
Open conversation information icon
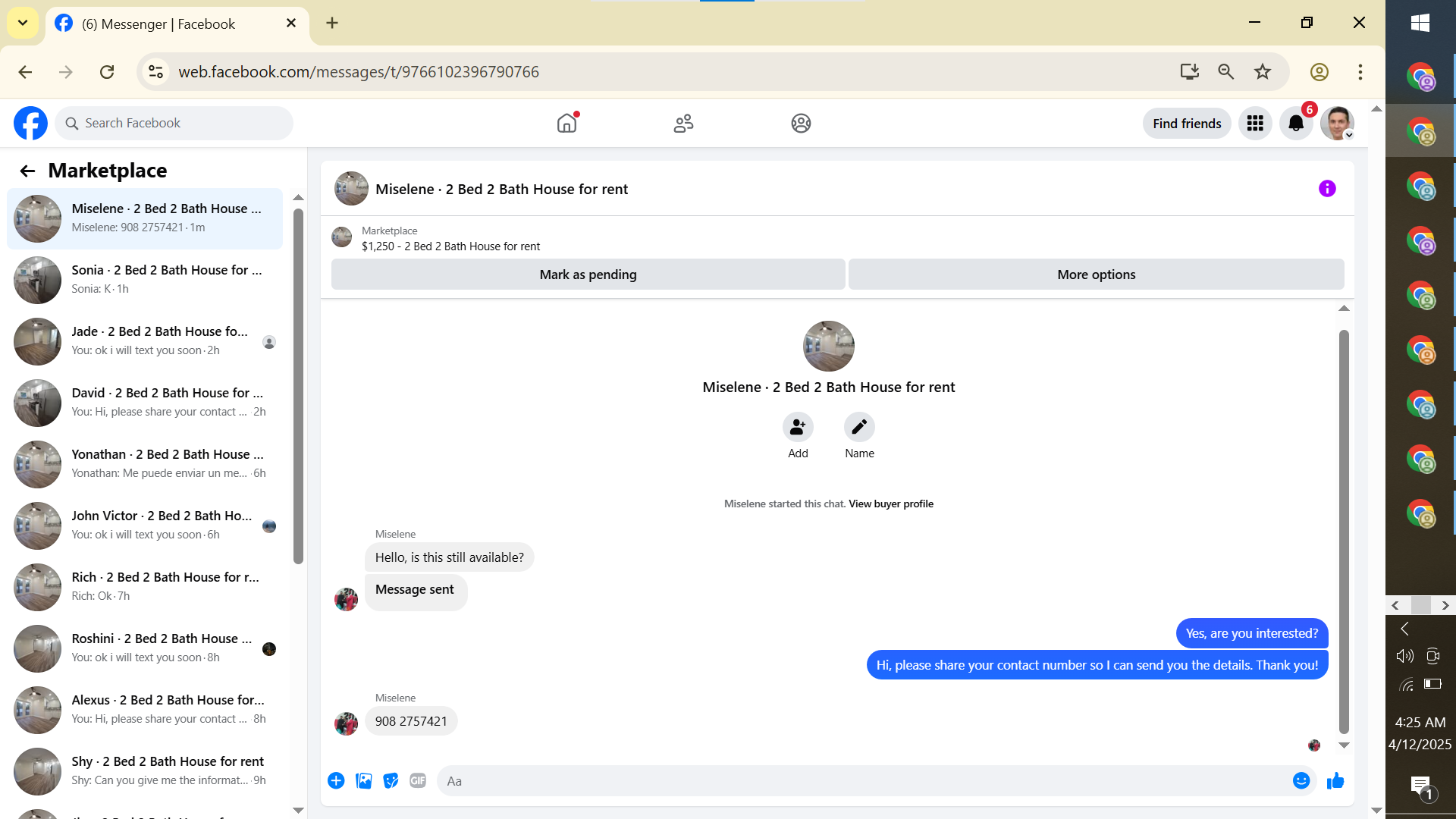1327,189
